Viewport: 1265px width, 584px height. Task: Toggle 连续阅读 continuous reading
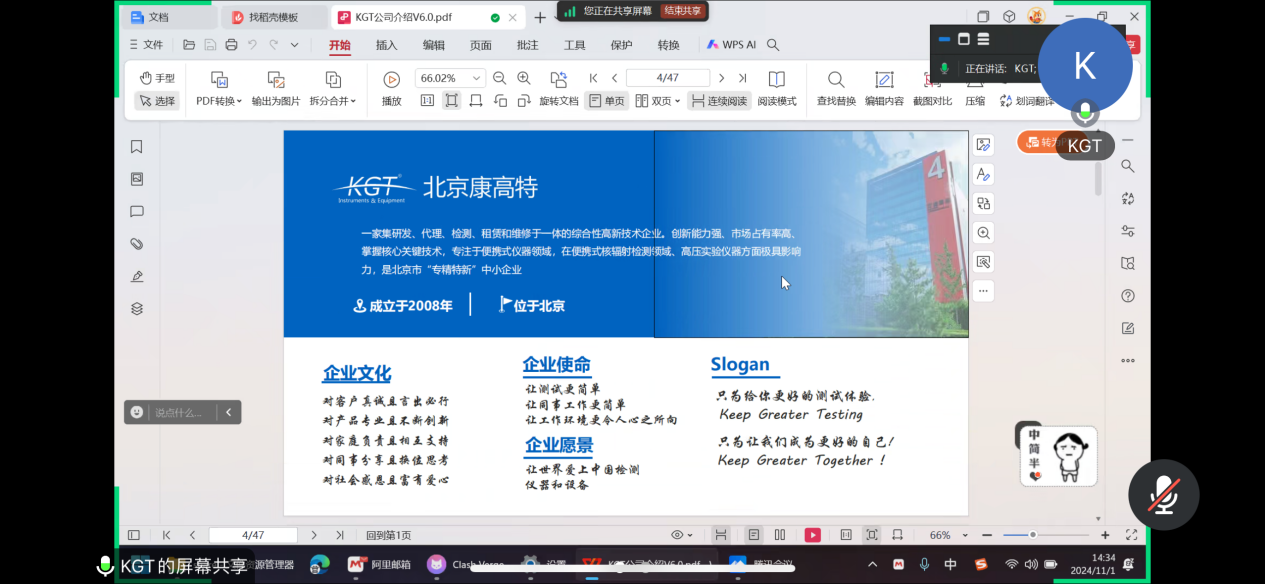click(x=718, y=101)
